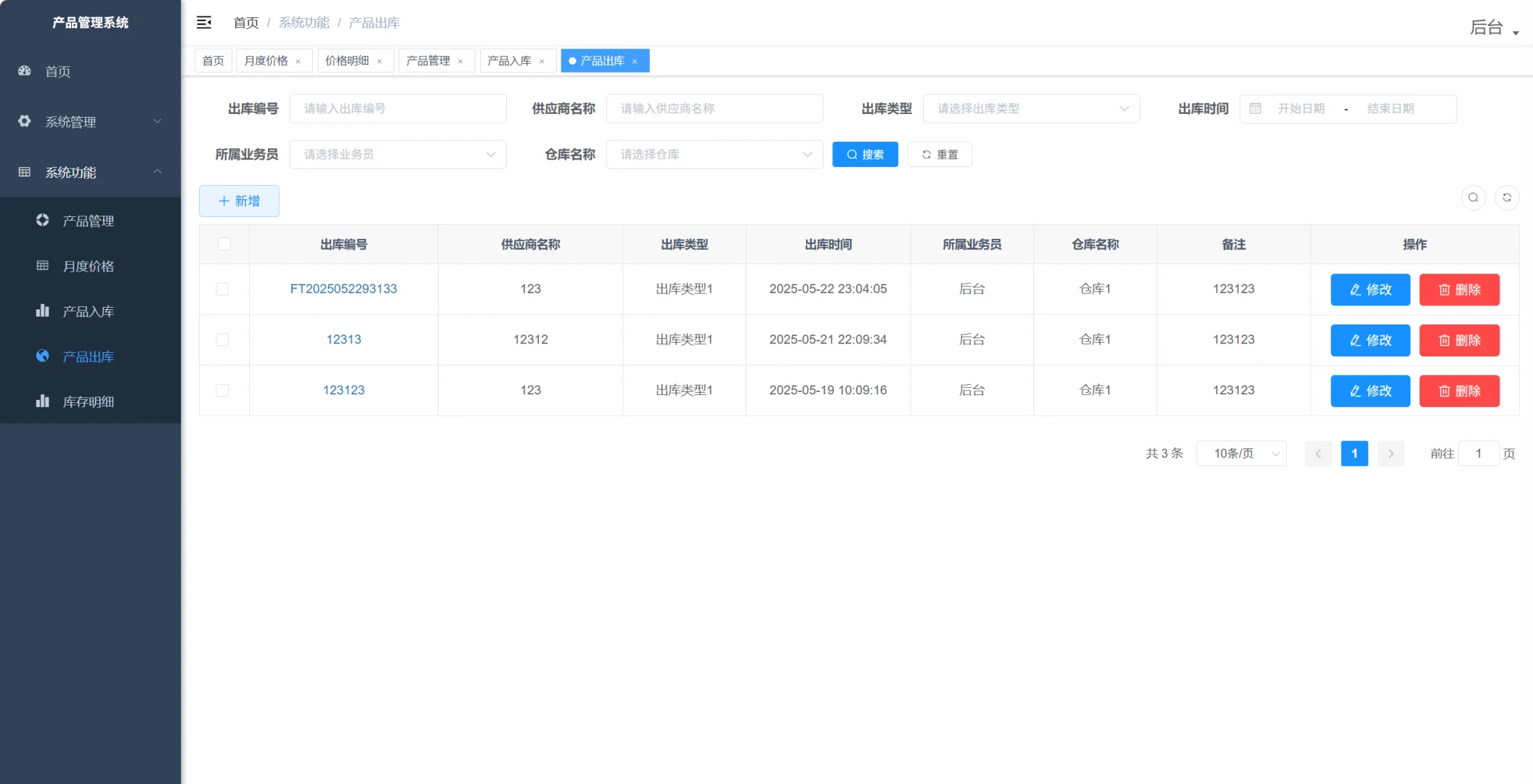Image resolution: width=1533 pixels, height=784 pixels.
Task: Collapse the sidebar with hamburger icon
Action: click(x=204, y=23)
